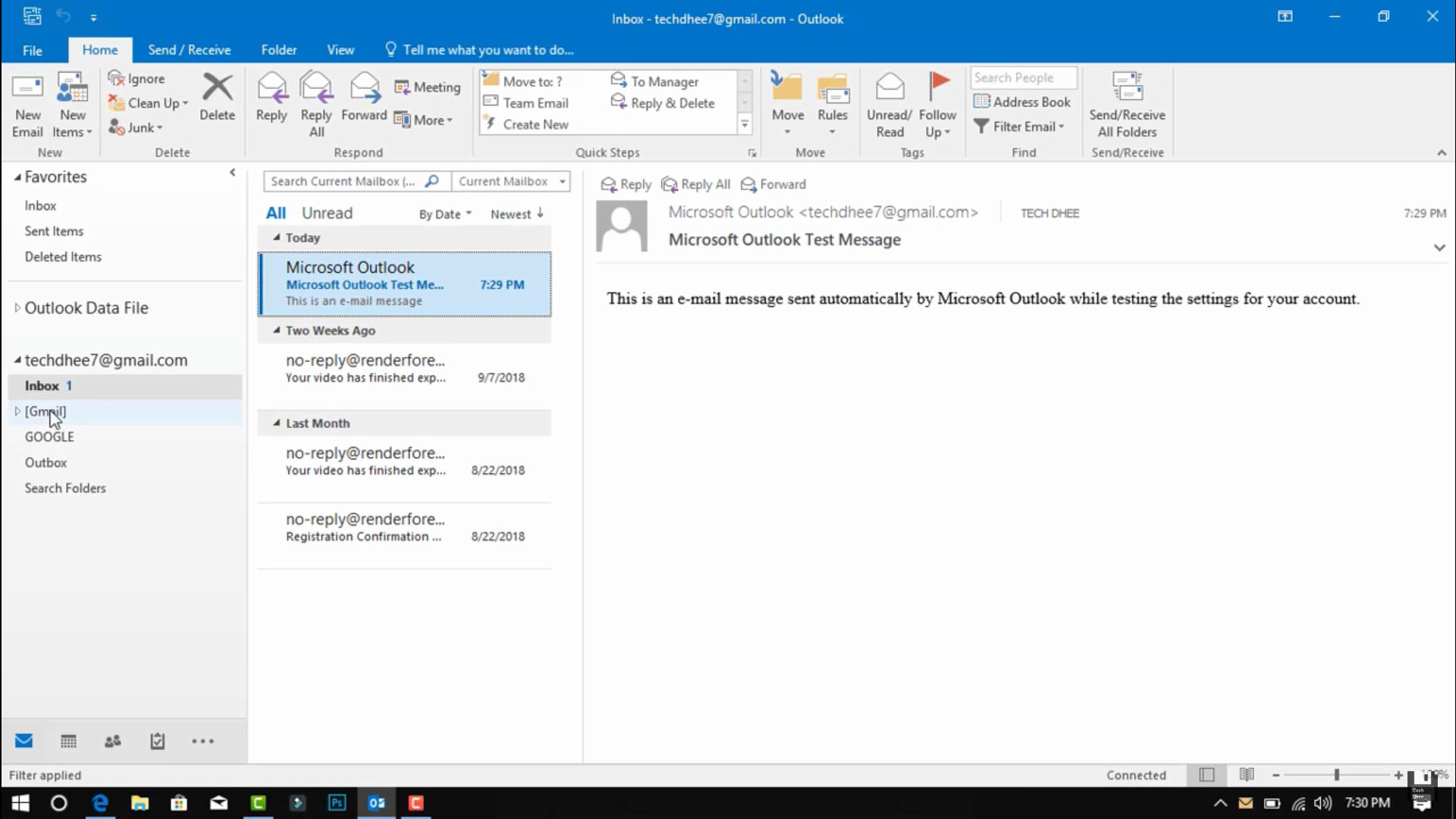This screenshot has width=1456, height=819.
Task: Toggle Unread/Read status
Action: (x=890, y=106)
